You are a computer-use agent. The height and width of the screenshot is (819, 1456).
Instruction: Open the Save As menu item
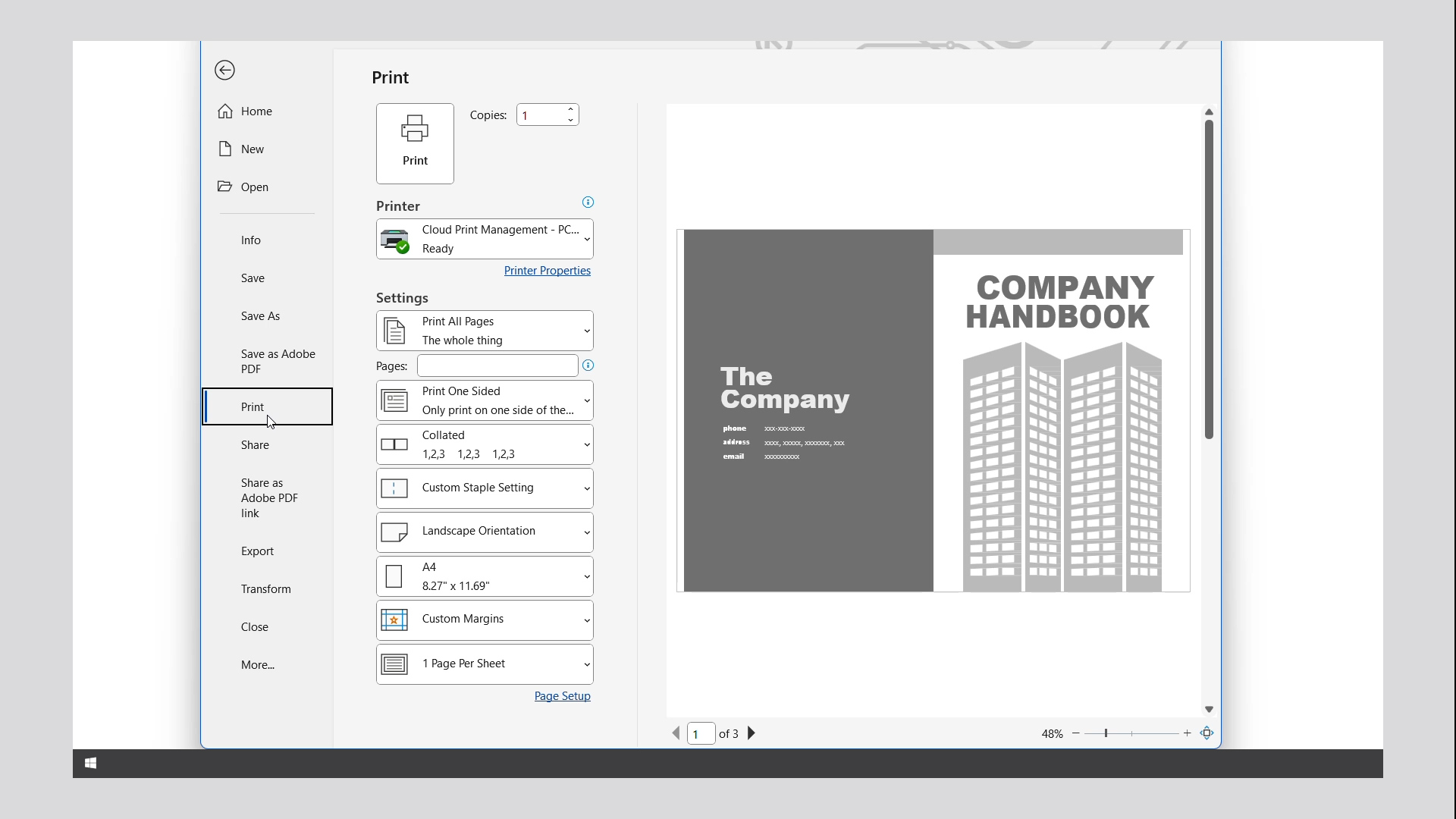tap(260, 316)
